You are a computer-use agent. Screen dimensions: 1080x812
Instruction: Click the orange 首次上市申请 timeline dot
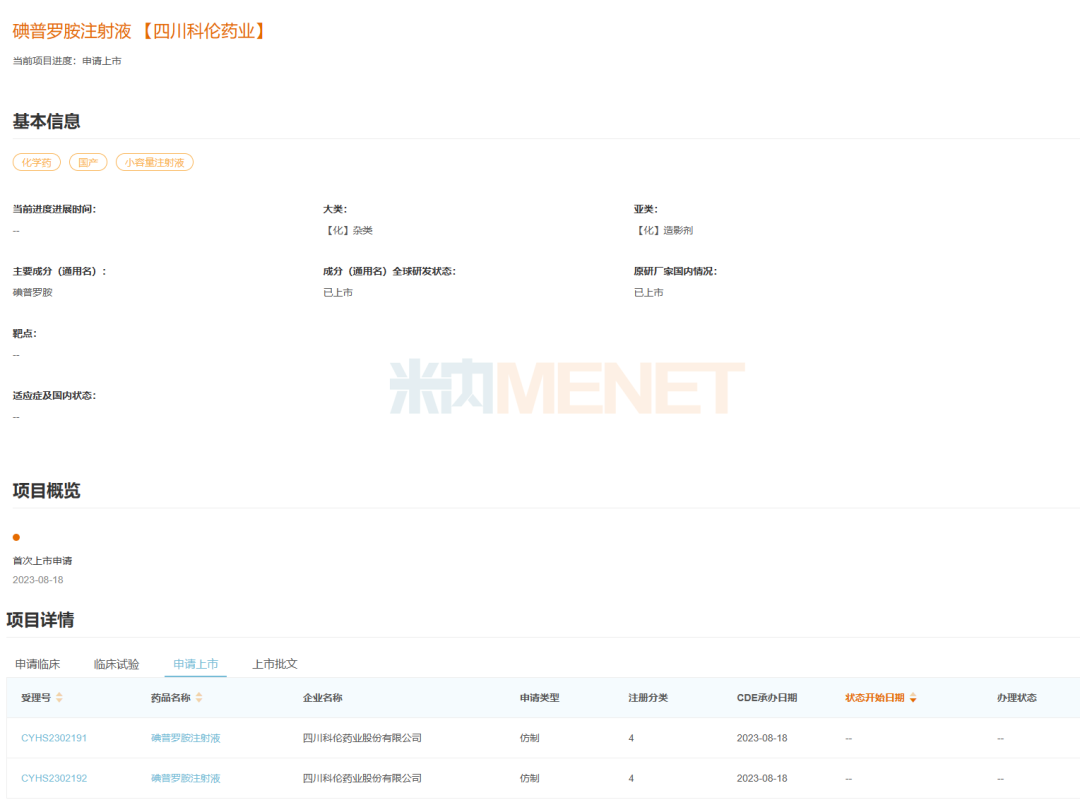coord(17,537)
